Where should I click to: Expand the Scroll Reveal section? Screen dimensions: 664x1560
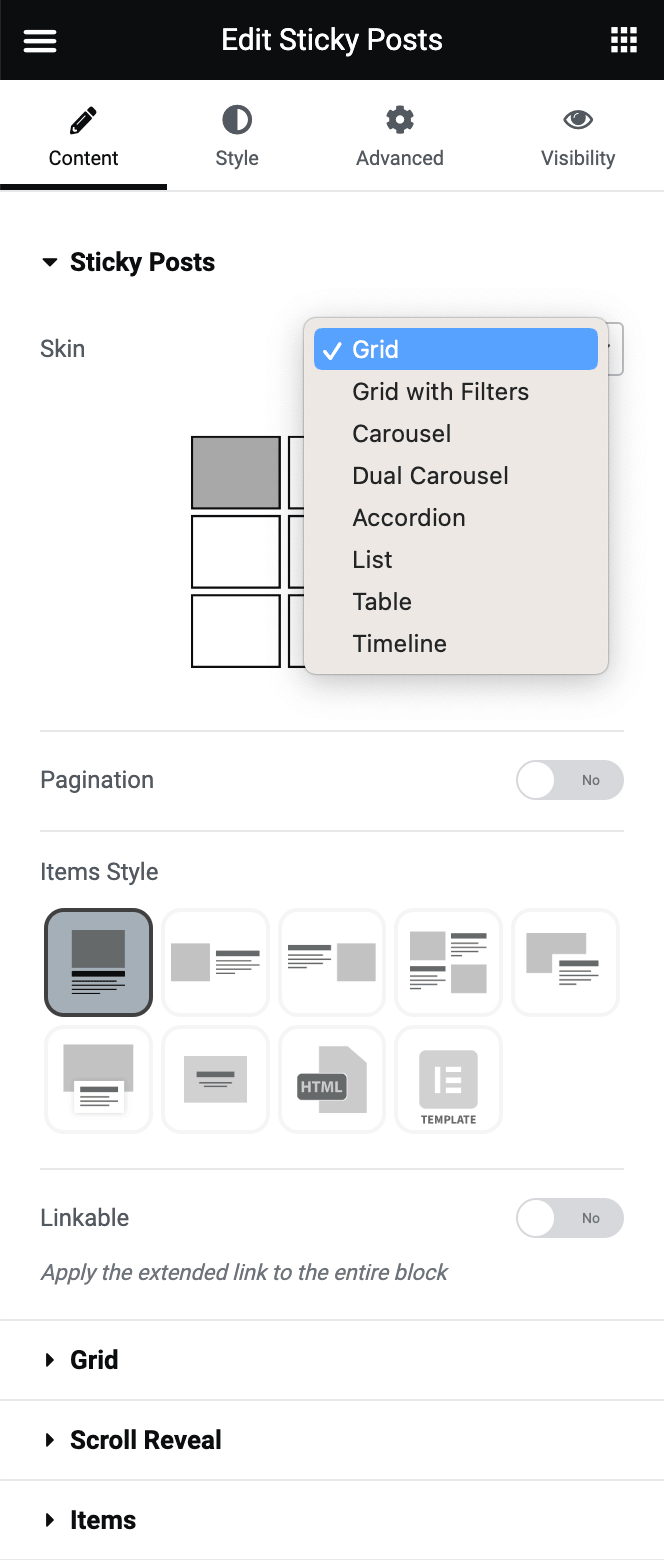(145, 1440)
